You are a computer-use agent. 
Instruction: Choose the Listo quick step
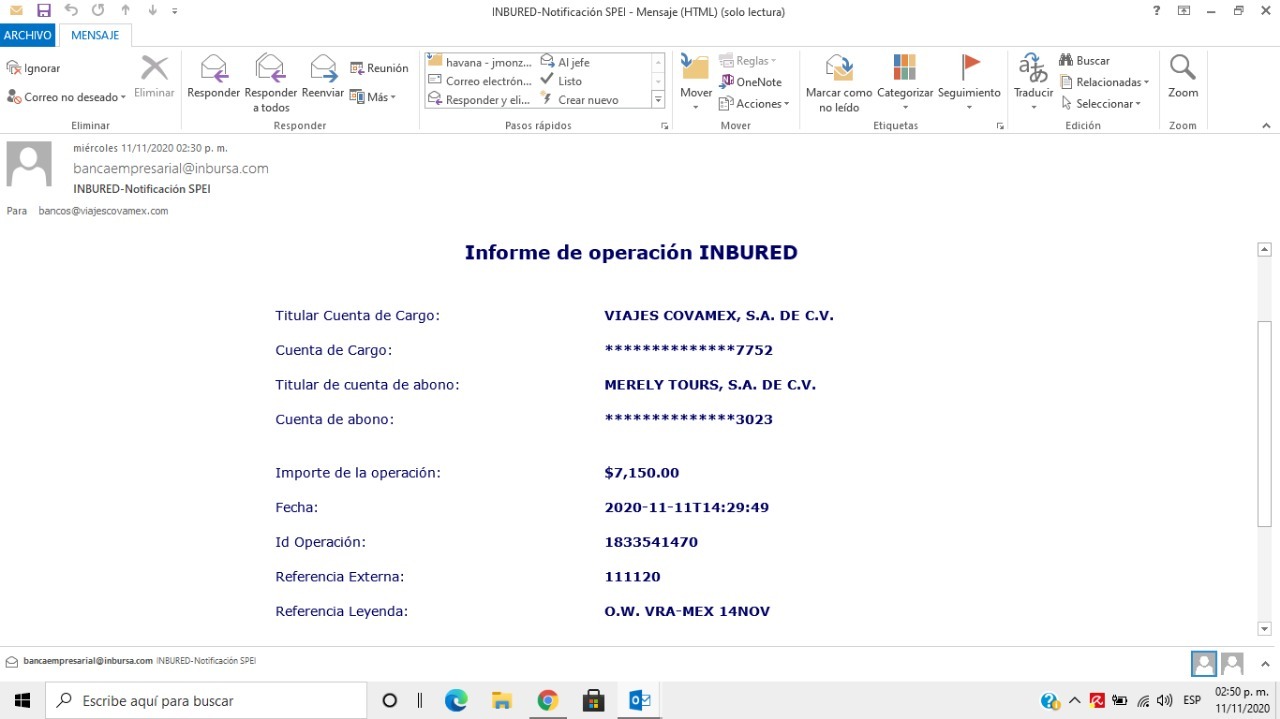point(561,81)
